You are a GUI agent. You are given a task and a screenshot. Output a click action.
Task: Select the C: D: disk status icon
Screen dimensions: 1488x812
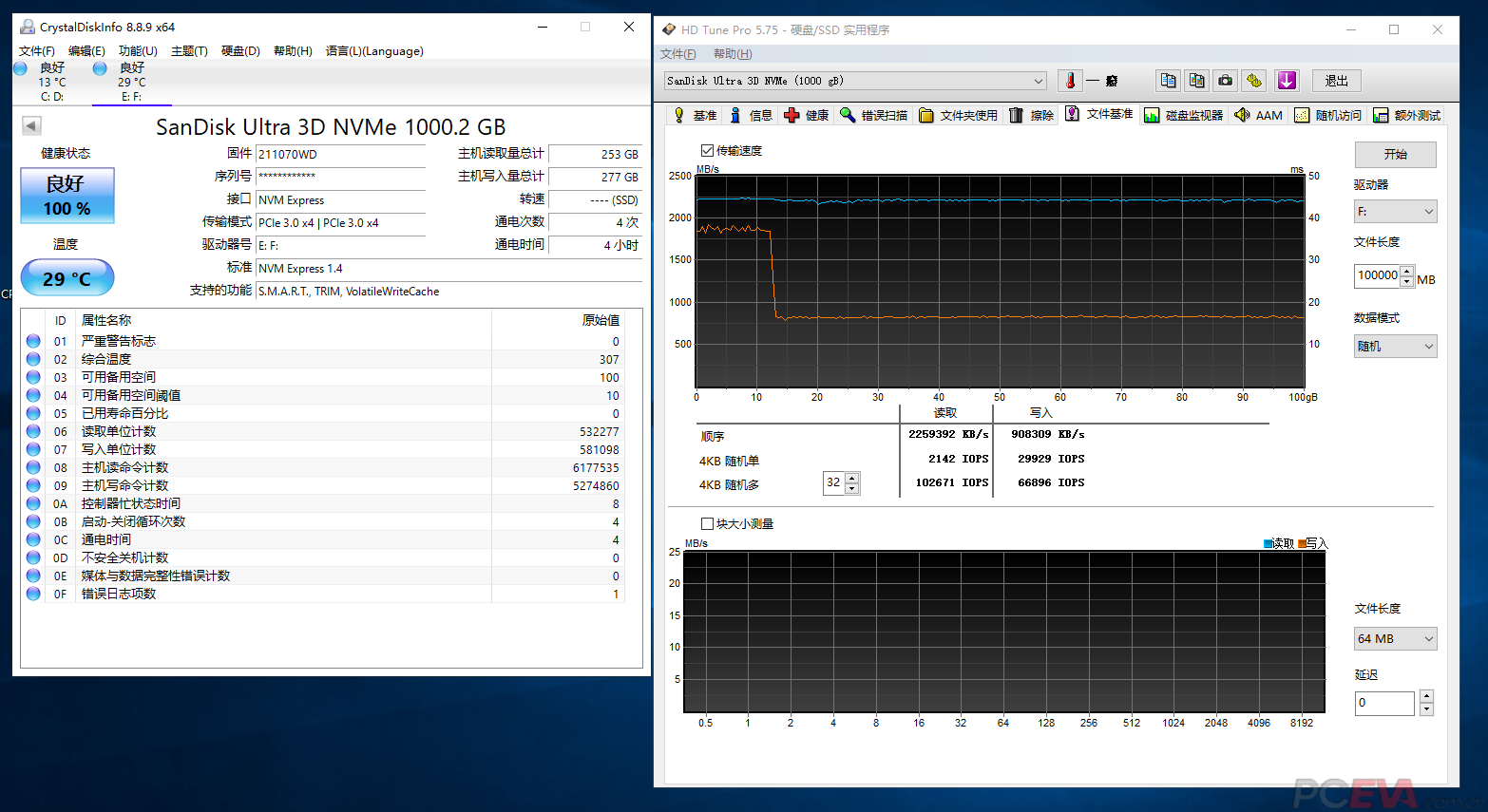(x=20, y=68)
